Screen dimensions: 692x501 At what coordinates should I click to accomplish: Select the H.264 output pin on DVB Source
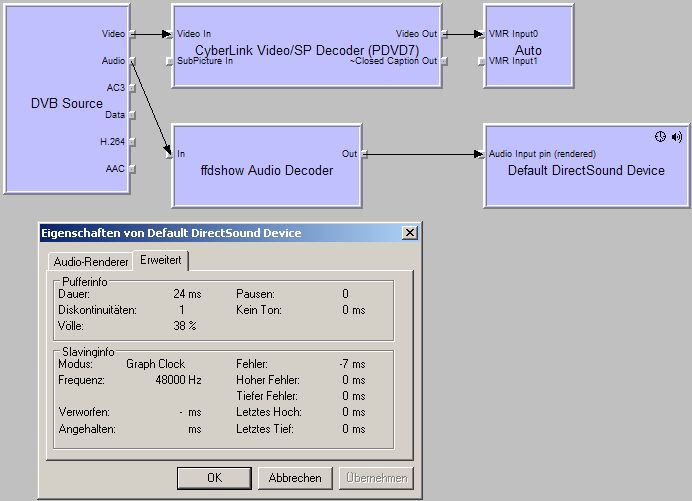(132, 142)
